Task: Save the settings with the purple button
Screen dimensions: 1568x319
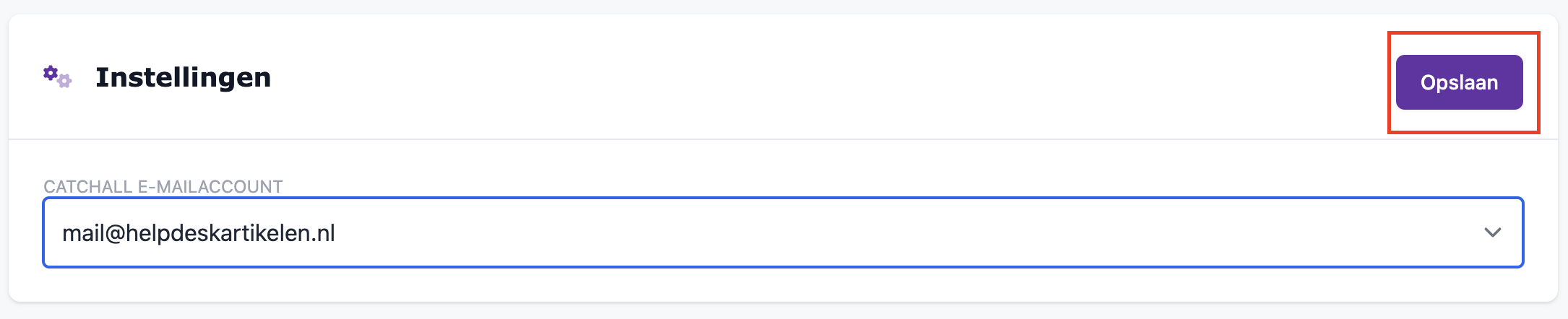Action: tap(1458, 82)
